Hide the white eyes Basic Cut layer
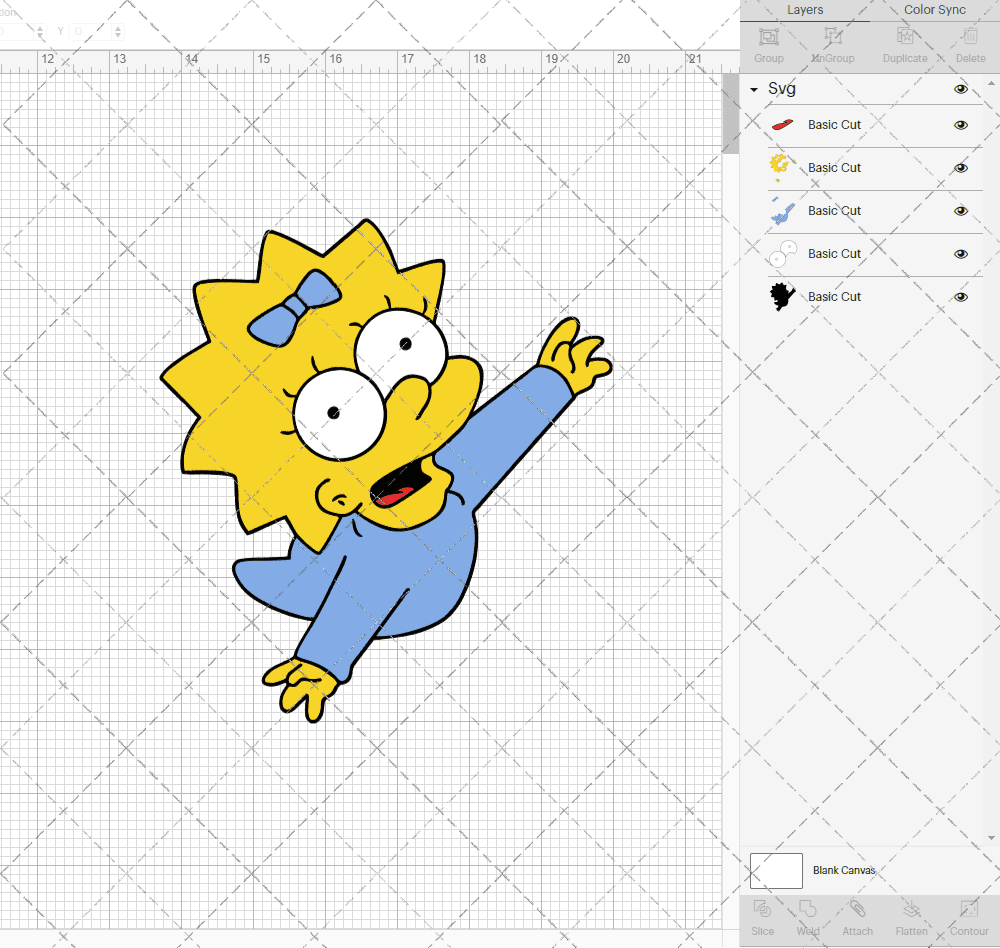The image size is (1000, 948). pos(960,254)
